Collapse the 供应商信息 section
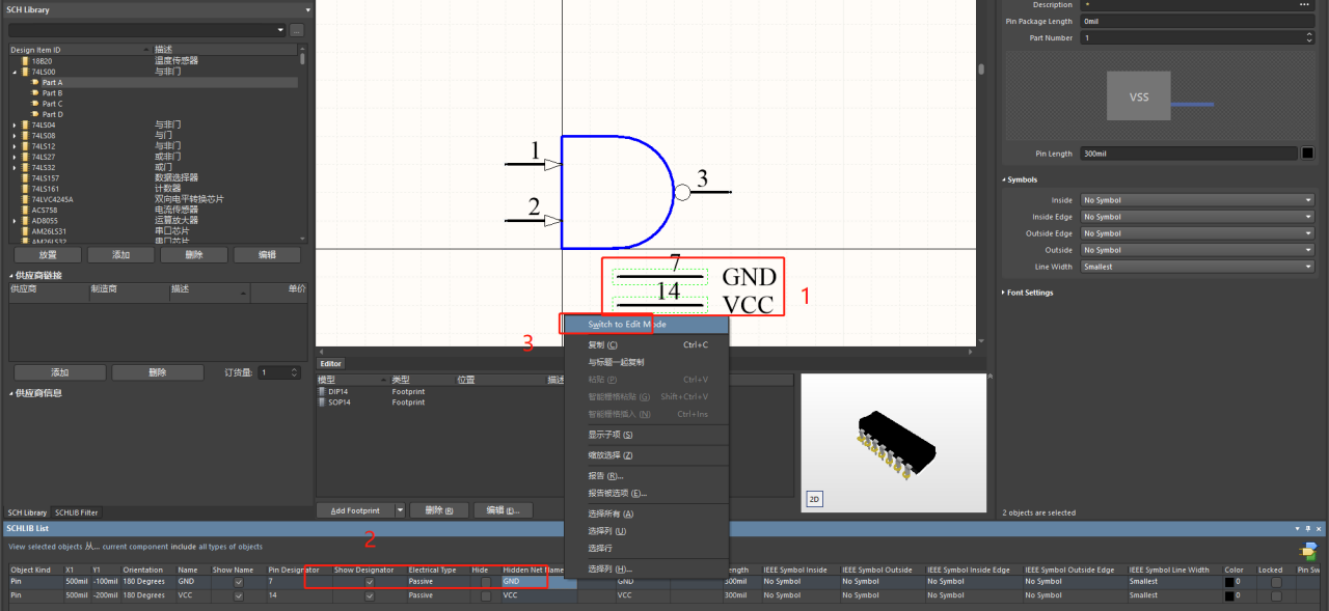 click(12, 393)
